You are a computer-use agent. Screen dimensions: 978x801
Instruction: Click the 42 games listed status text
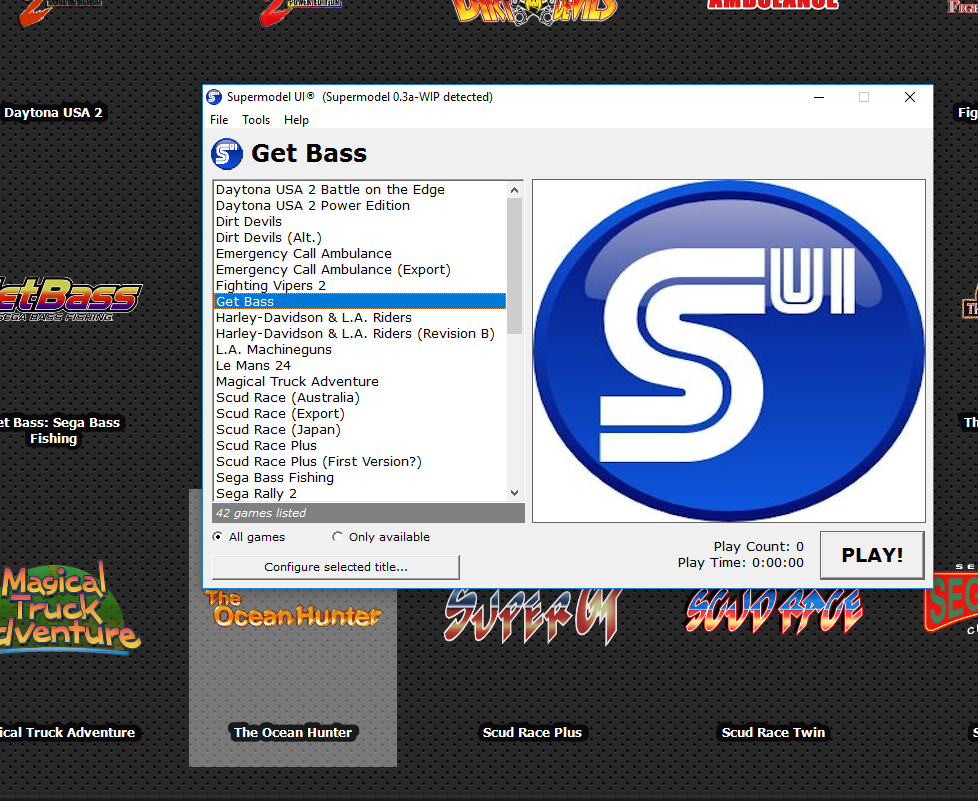(x=261, y=513)
